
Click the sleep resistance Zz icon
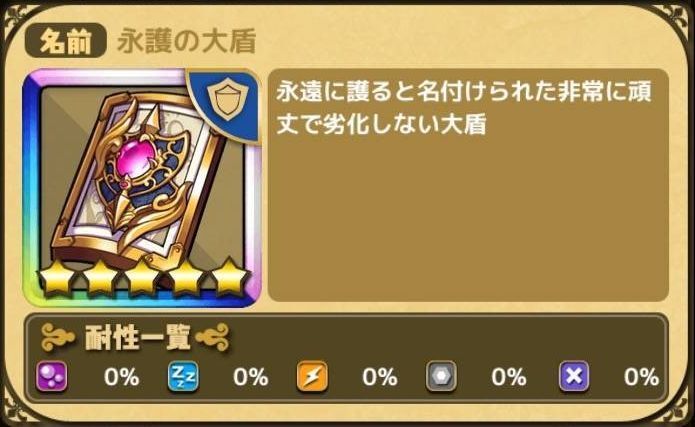coord(183,376)
